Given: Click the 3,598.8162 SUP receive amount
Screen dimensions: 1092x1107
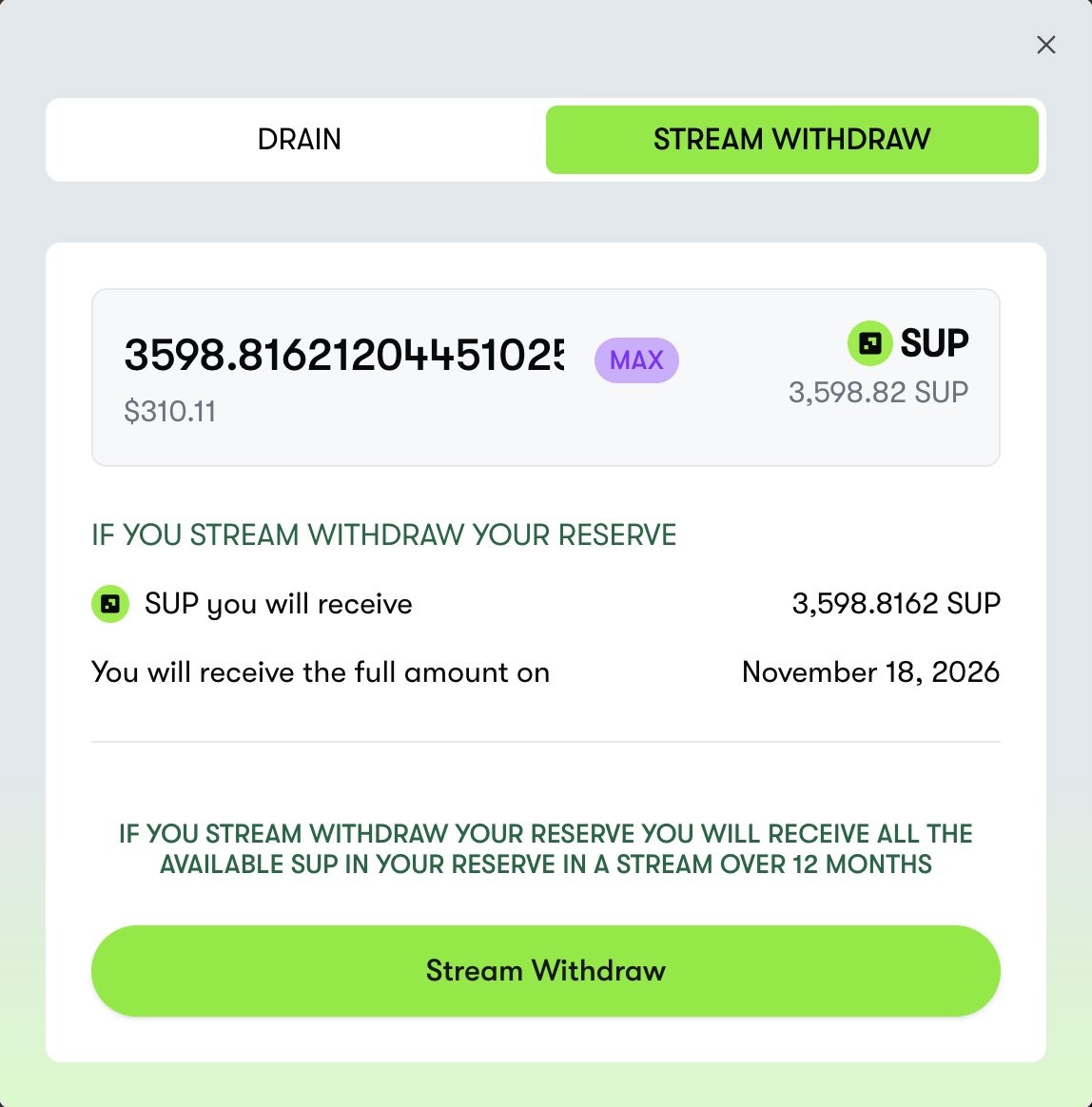Looking at the screenshot, I should 896,604.
